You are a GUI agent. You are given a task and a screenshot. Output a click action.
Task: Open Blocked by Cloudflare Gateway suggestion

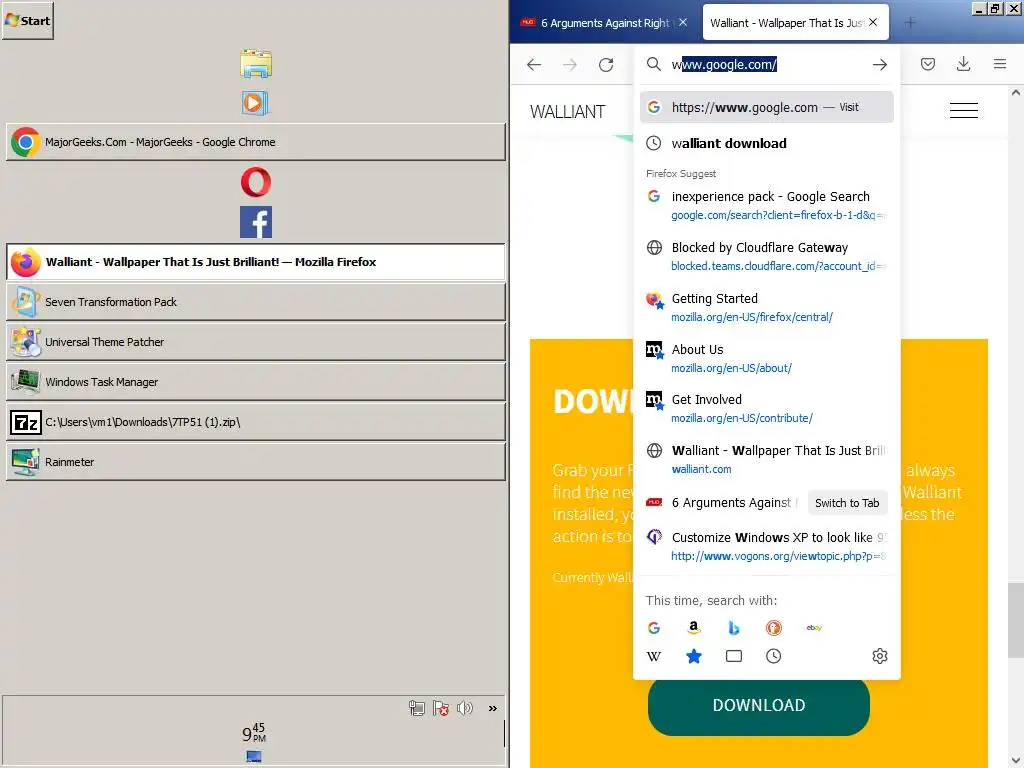pos(767,256)
